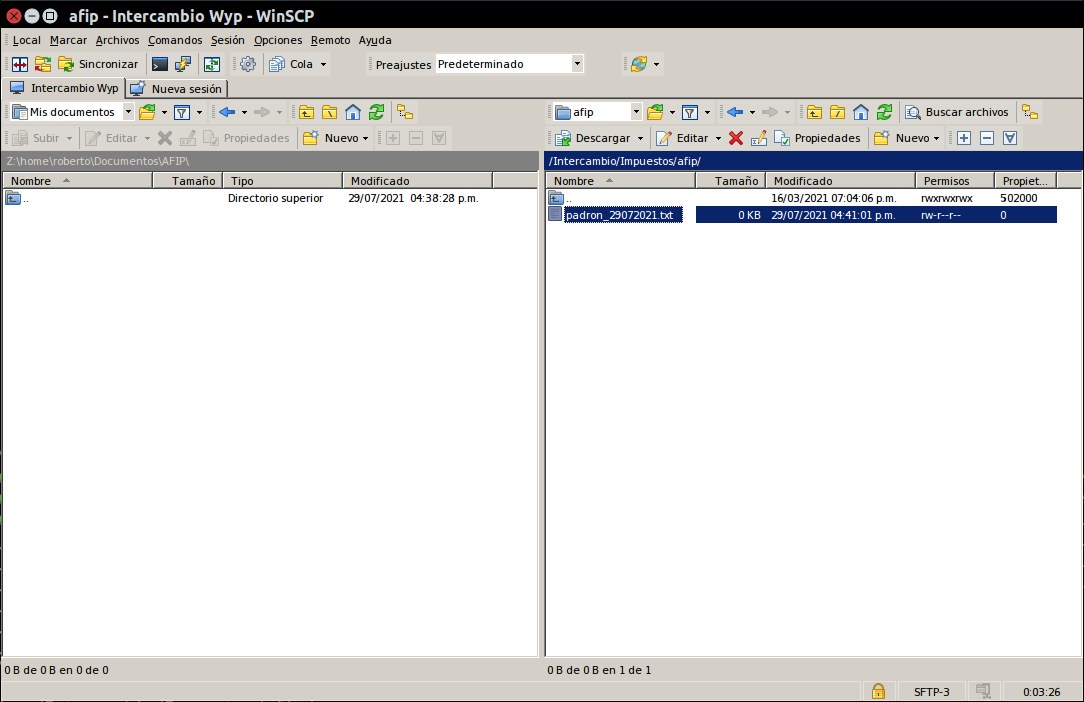Go to remote home directory
The width and height of the screenshot is (1084, 702).
click(861, 112)
